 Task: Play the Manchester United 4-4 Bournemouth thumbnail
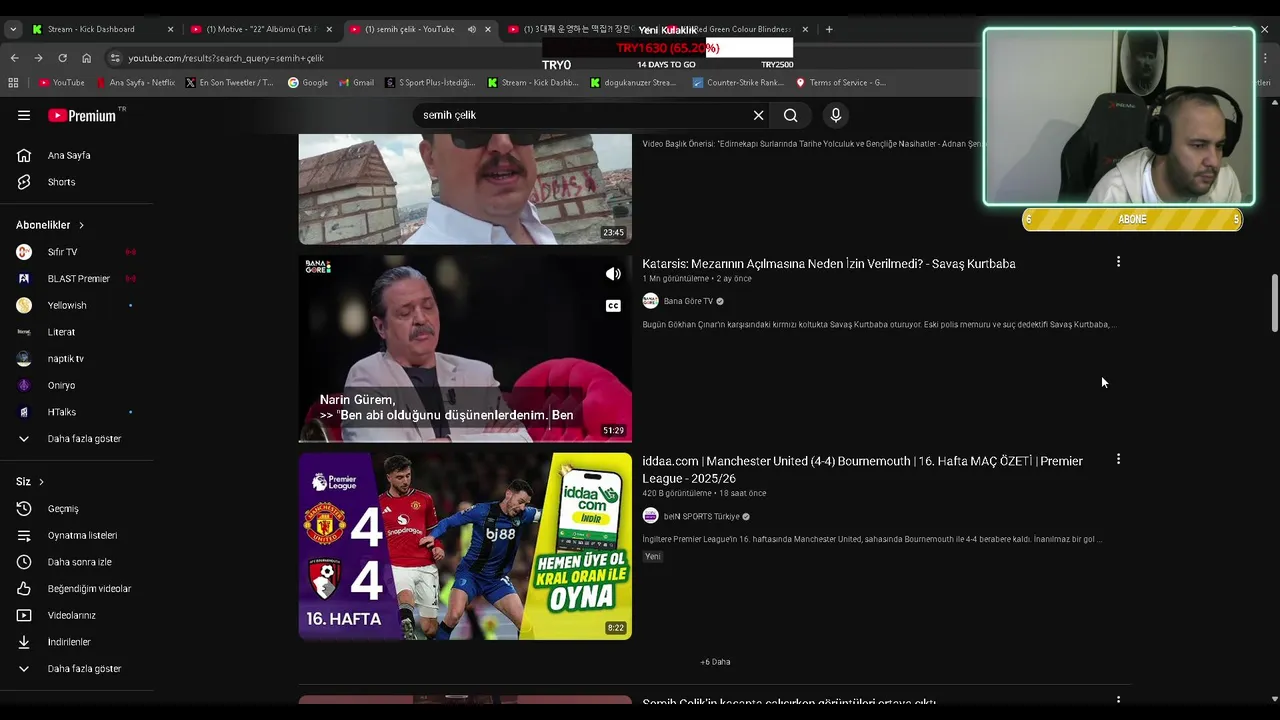[465, 546]
